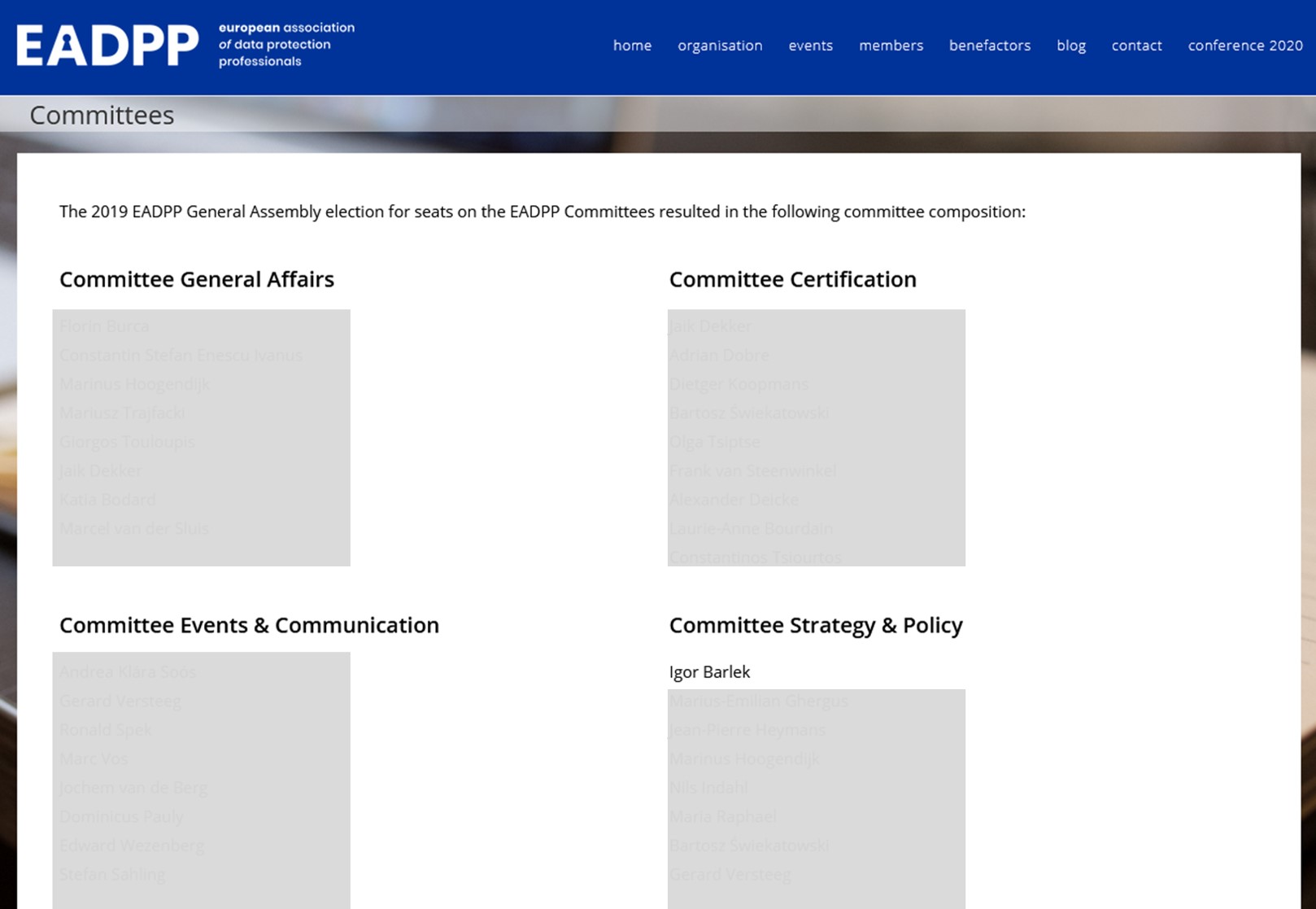Click the Committee General Affairs heading
This screenshot has height=909, width=1316.
pos(197,279)
